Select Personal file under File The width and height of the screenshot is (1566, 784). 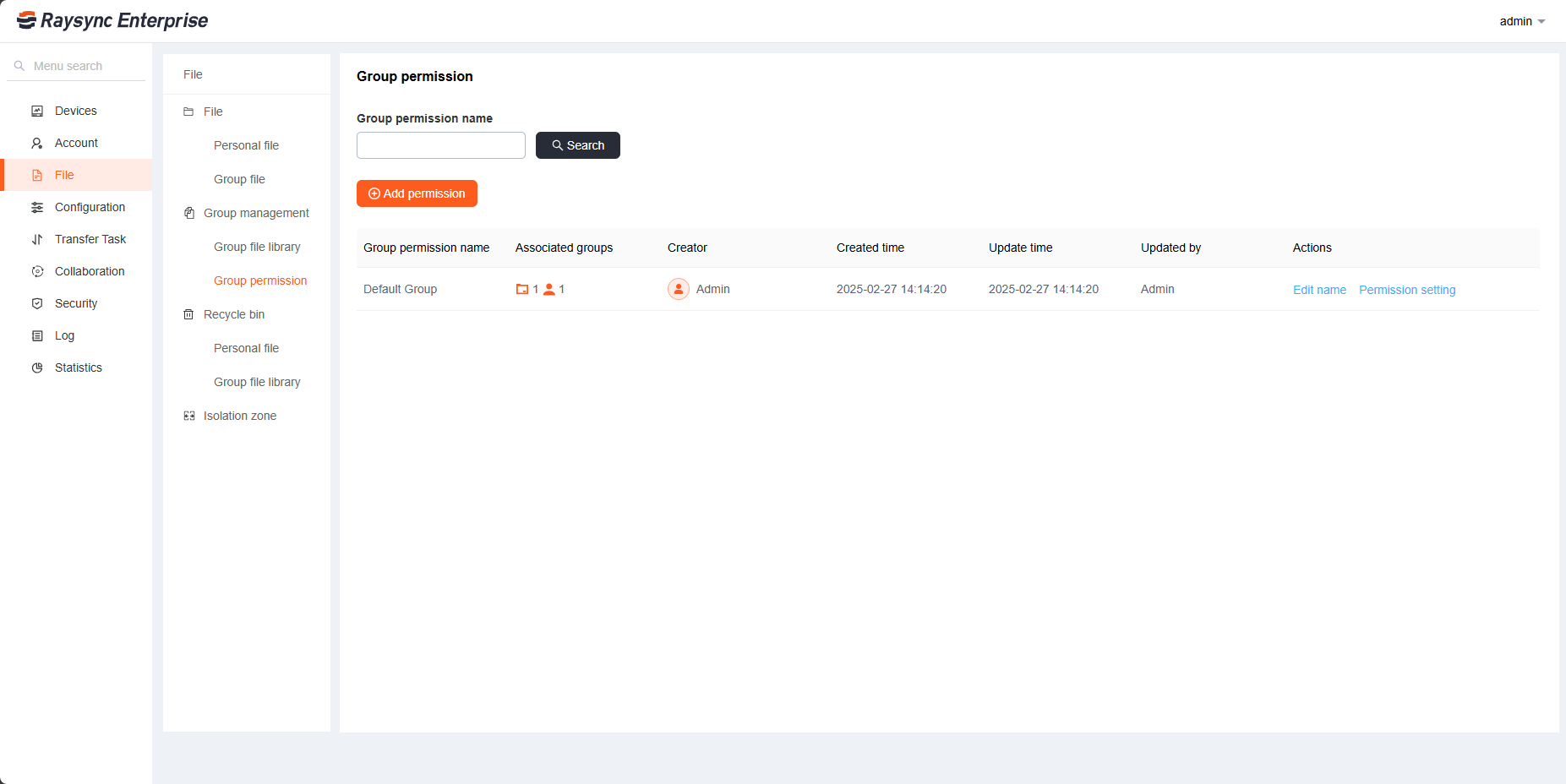point(246,145)
